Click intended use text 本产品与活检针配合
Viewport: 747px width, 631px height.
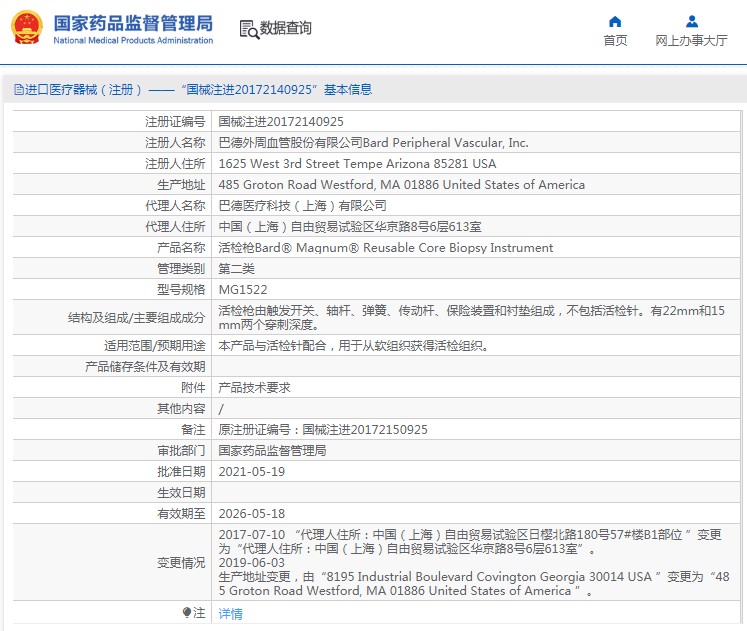click(353, 346)
